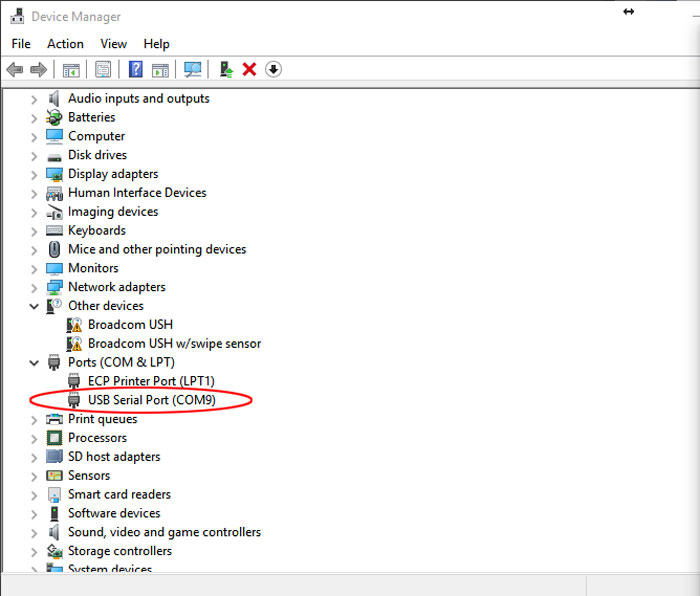Click the Storage controllers icon
700x596 pixels.
point(54,551)
